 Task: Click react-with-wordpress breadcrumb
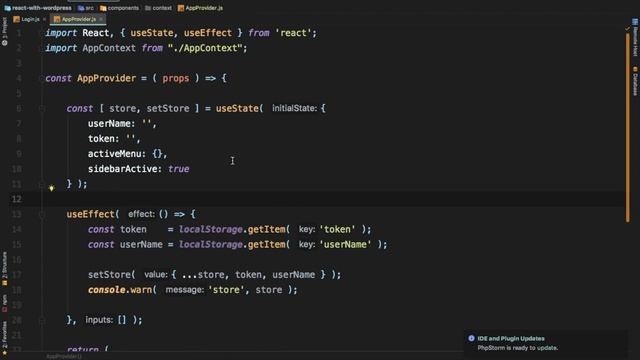pyautogui.click(x=38, y=8)
